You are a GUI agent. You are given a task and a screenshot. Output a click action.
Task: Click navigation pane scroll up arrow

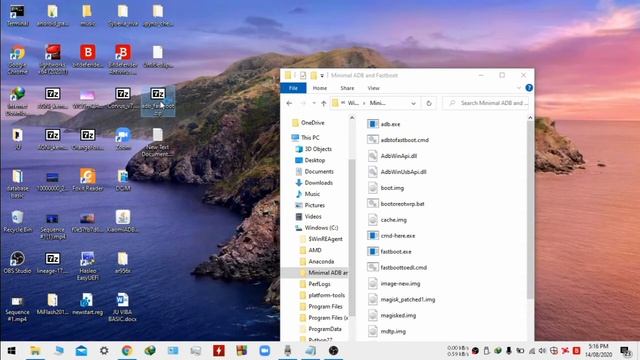[x=352, y=118]
